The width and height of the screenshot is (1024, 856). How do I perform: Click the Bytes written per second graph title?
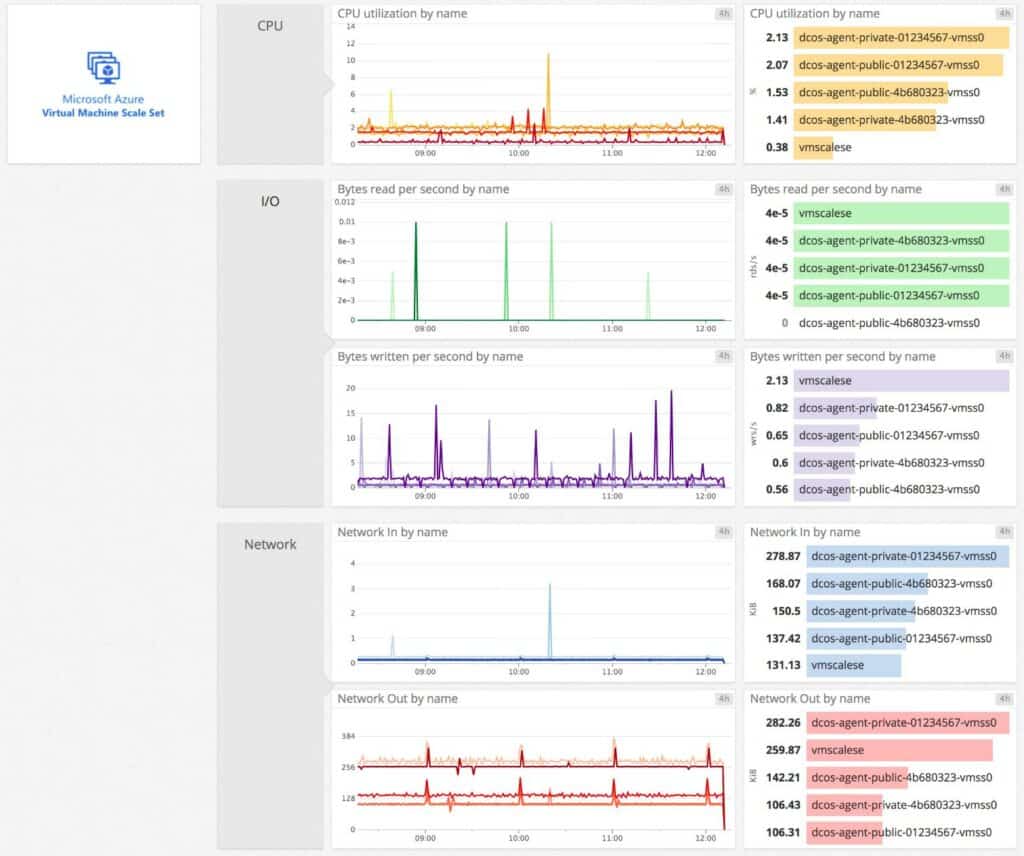pos(430,357)
